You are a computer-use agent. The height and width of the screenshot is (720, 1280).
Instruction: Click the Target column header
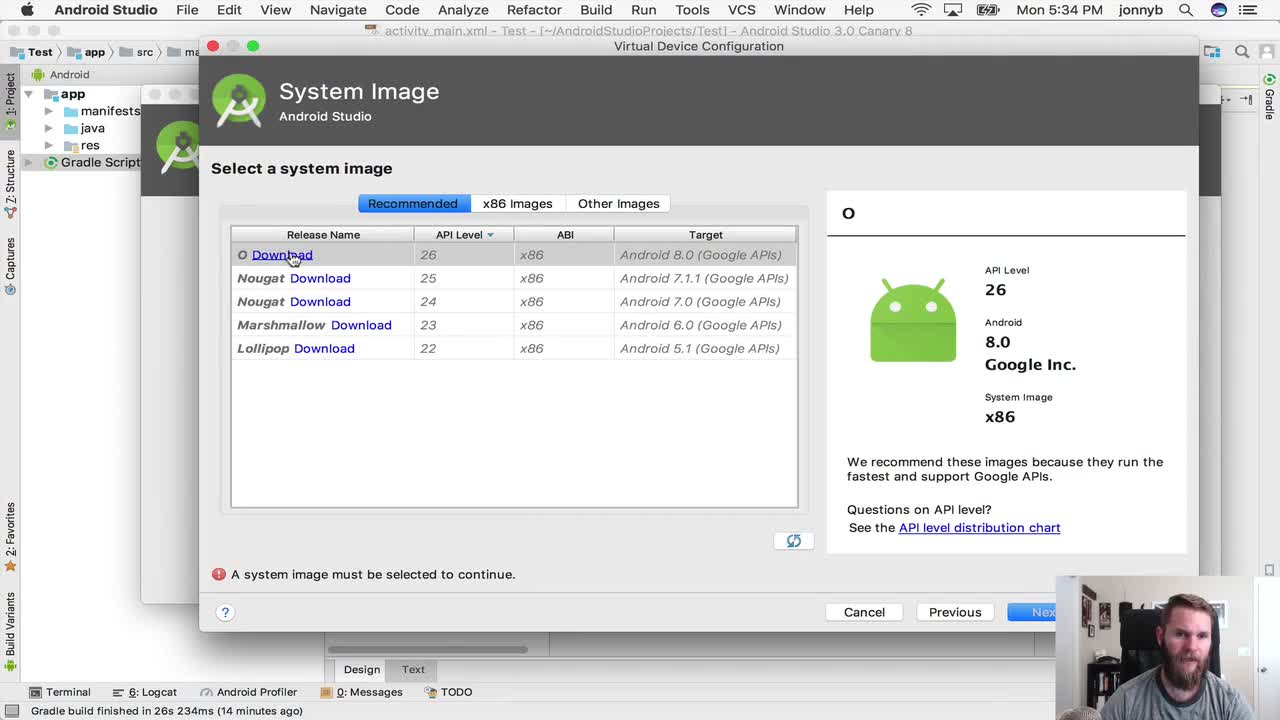tap(705, 235)
